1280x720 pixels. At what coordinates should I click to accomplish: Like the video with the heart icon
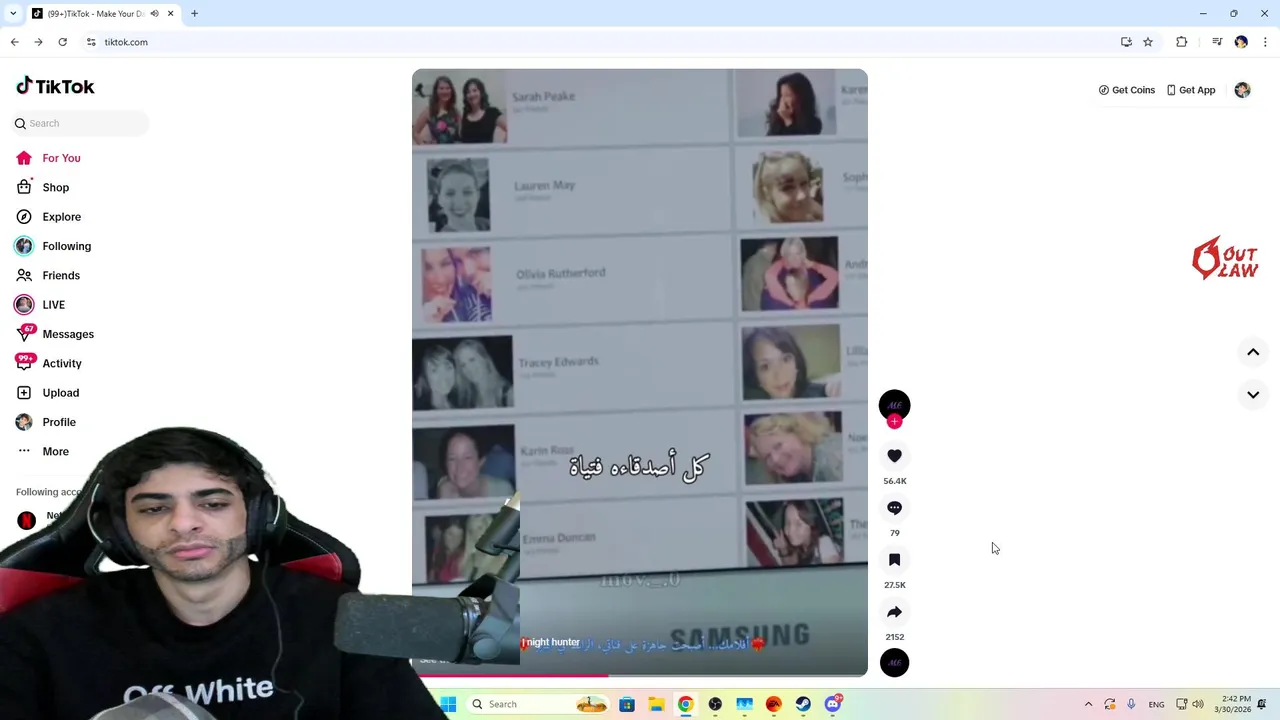point(894,456)
